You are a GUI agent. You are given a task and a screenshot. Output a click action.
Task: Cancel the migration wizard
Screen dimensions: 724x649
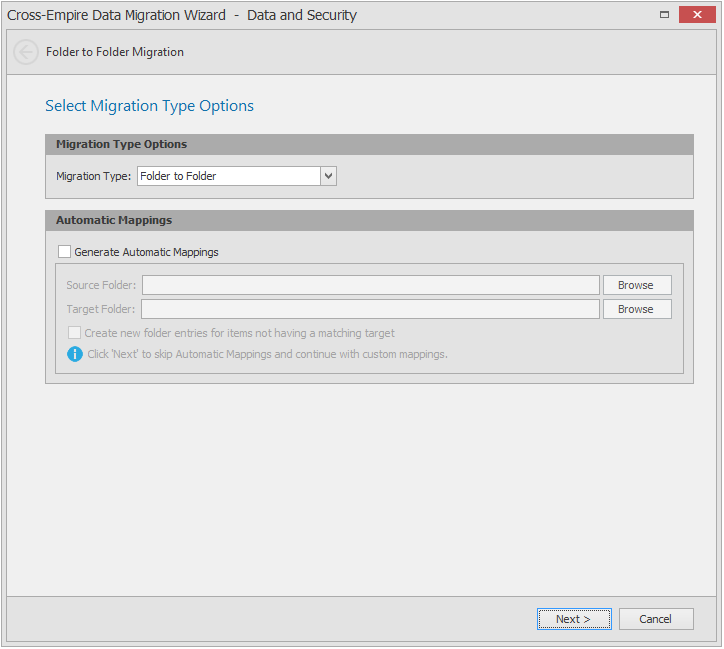pyautogui.click(x=656, y=619)
